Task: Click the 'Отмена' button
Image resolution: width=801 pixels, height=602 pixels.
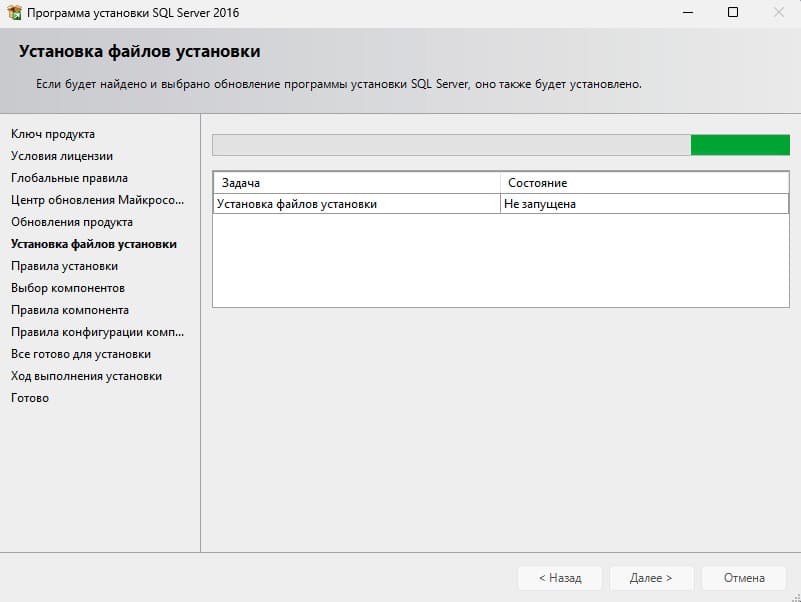Action: (x=744, y=578)
